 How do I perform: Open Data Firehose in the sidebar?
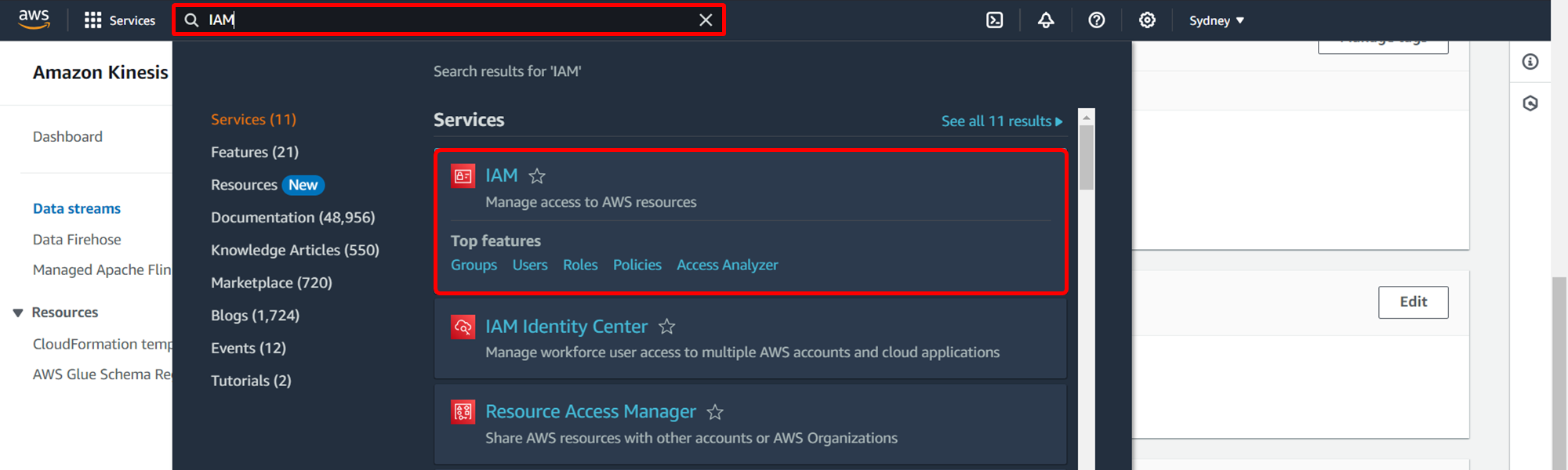tap(77, 240)
